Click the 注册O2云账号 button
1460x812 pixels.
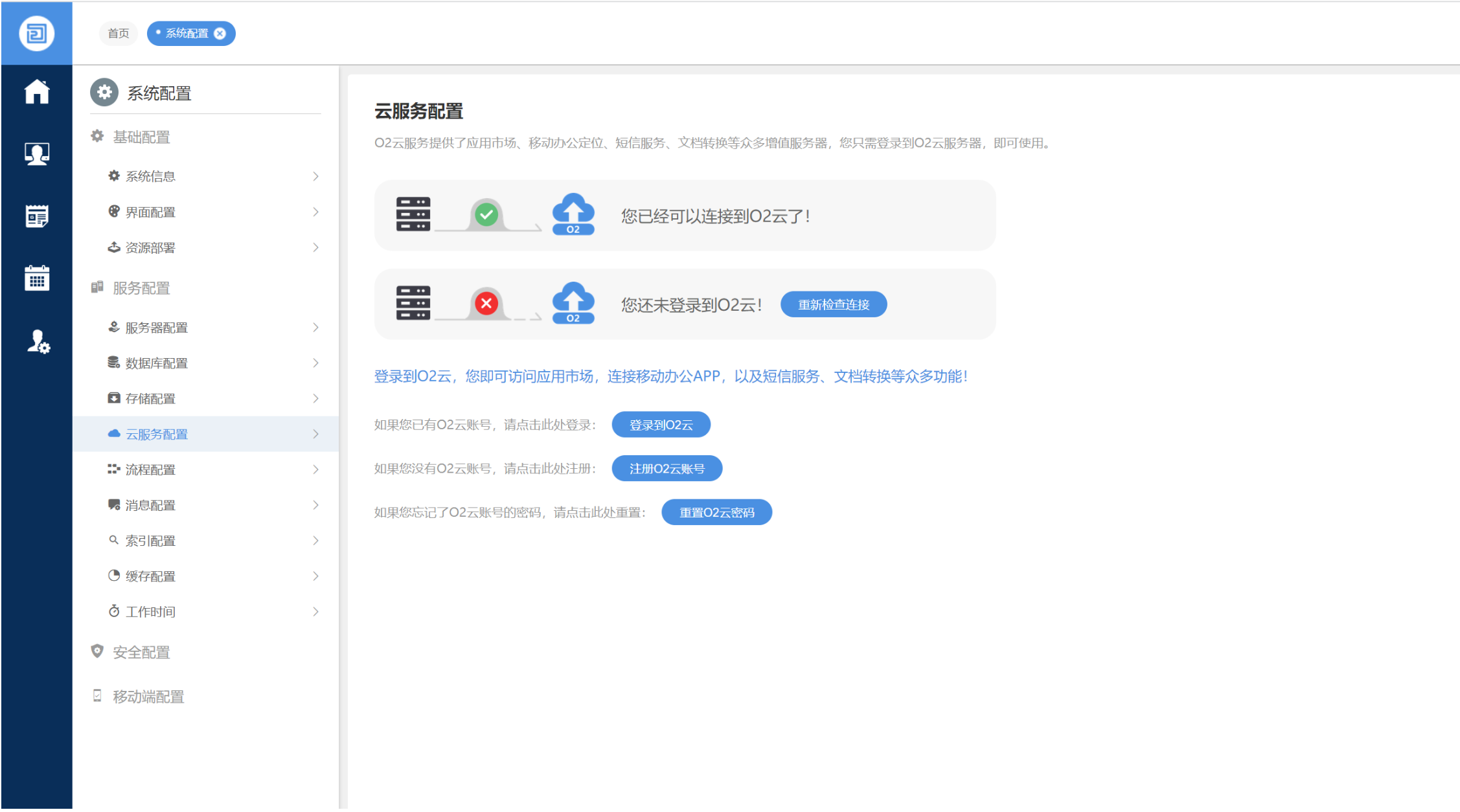(667, 468)
